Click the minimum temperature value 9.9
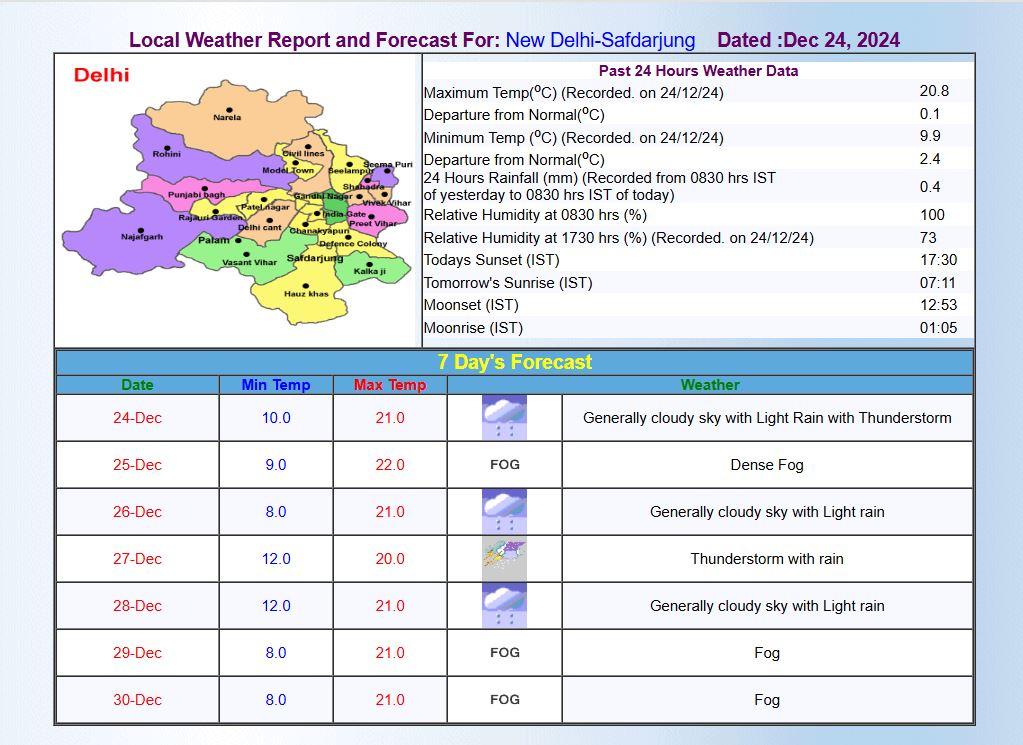Viewport: 1023px width, 745px height. pyautogui.click(x=930, y=136)
